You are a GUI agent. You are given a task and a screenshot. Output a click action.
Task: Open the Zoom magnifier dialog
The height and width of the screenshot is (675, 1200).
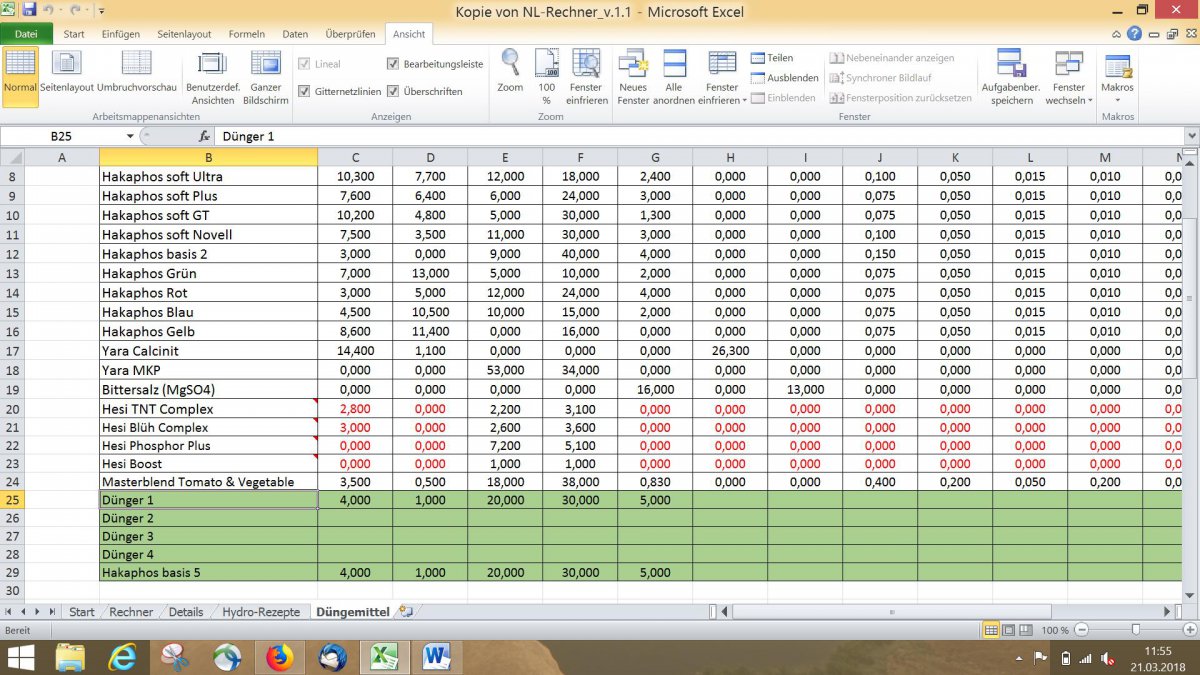(510, 72)
